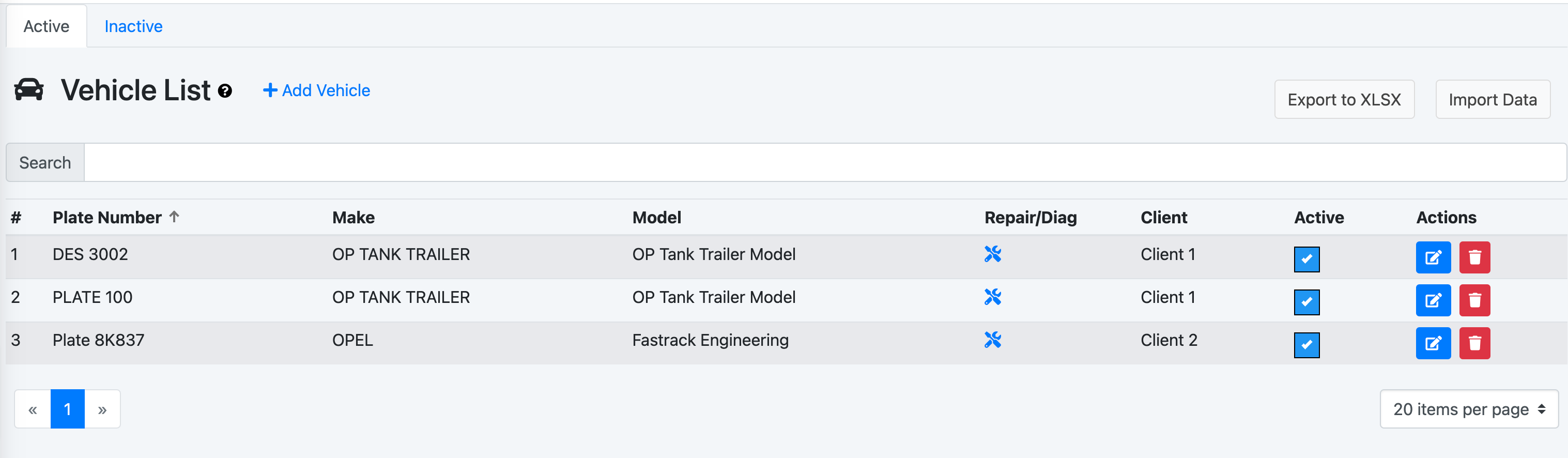This screenshot has width=1568, height=458.
Task: Delete the PLATE 100 vehicle
Action: pyautogui.click(x=1474, y=300)
